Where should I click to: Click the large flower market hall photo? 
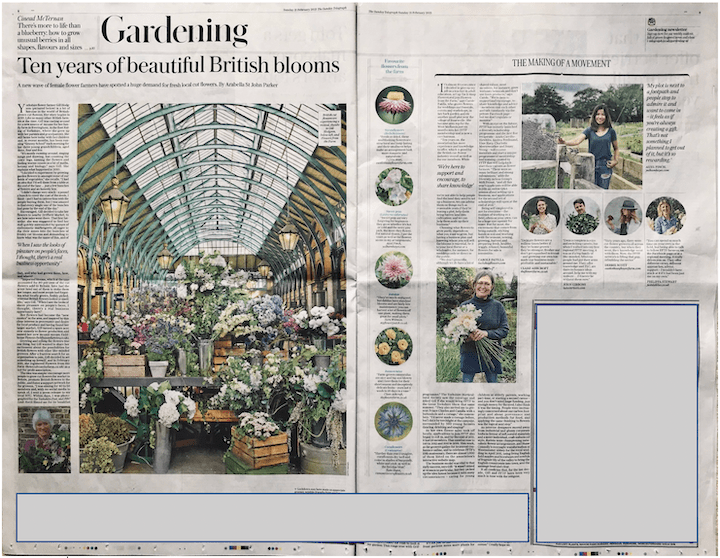pos(210,288)
